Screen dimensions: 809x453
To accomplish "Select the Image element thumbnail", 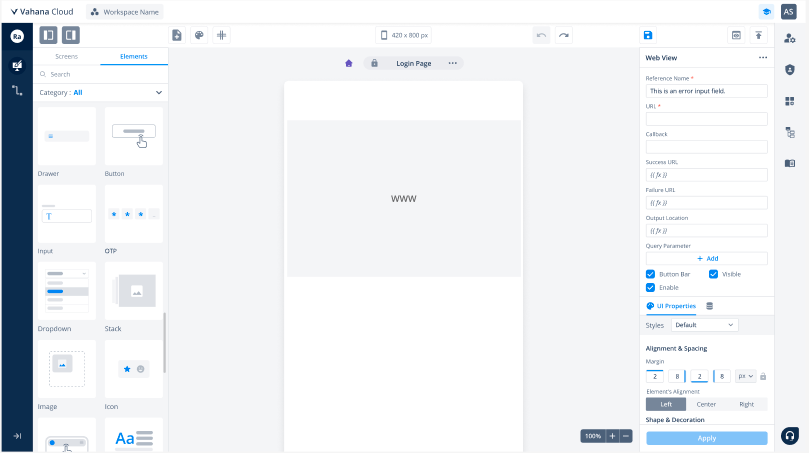I will click(x=67, y=369).
